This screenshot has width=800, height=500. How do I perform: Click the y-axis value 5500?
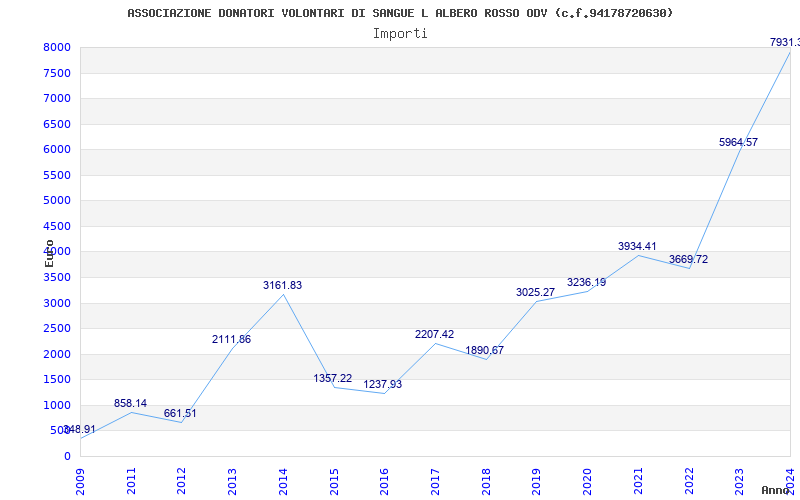(57, 176)
